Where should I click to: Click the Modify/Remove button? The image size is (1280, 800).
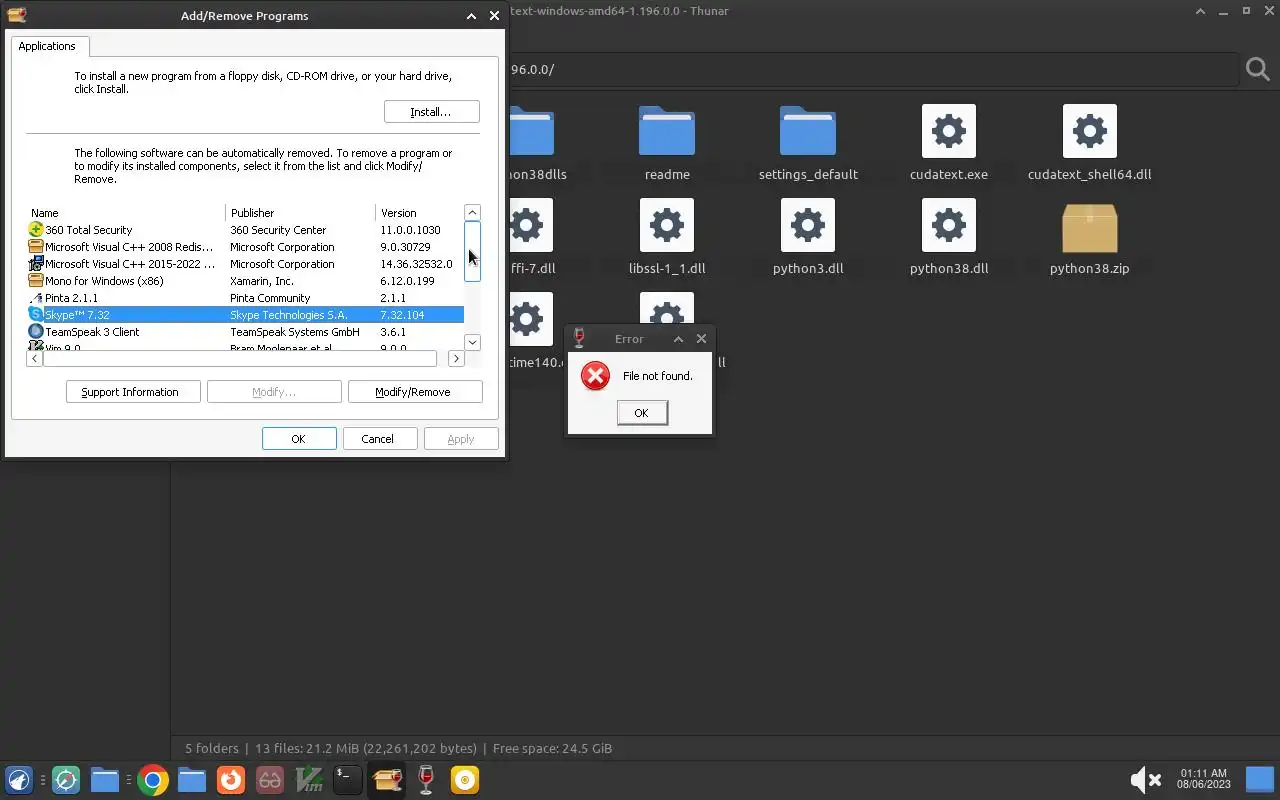coord(415,392)
